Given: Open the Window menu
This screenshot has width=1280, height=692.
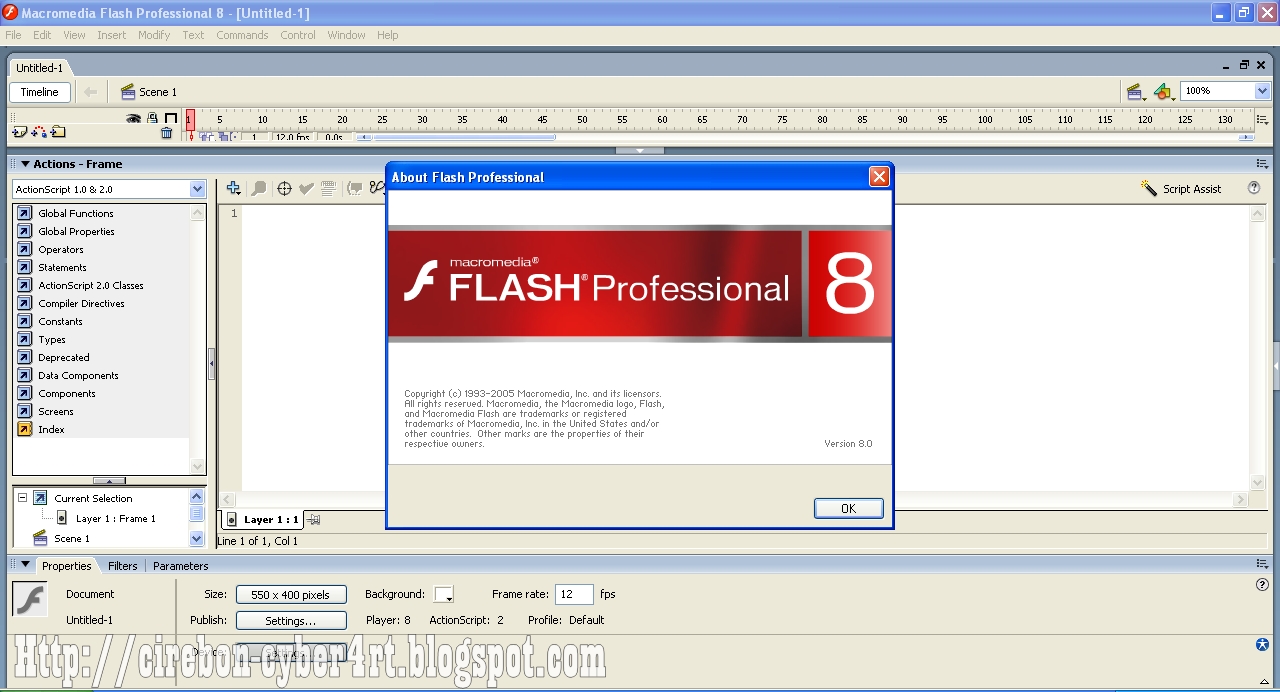Looking at the screenshot, I should coord(346,35).
